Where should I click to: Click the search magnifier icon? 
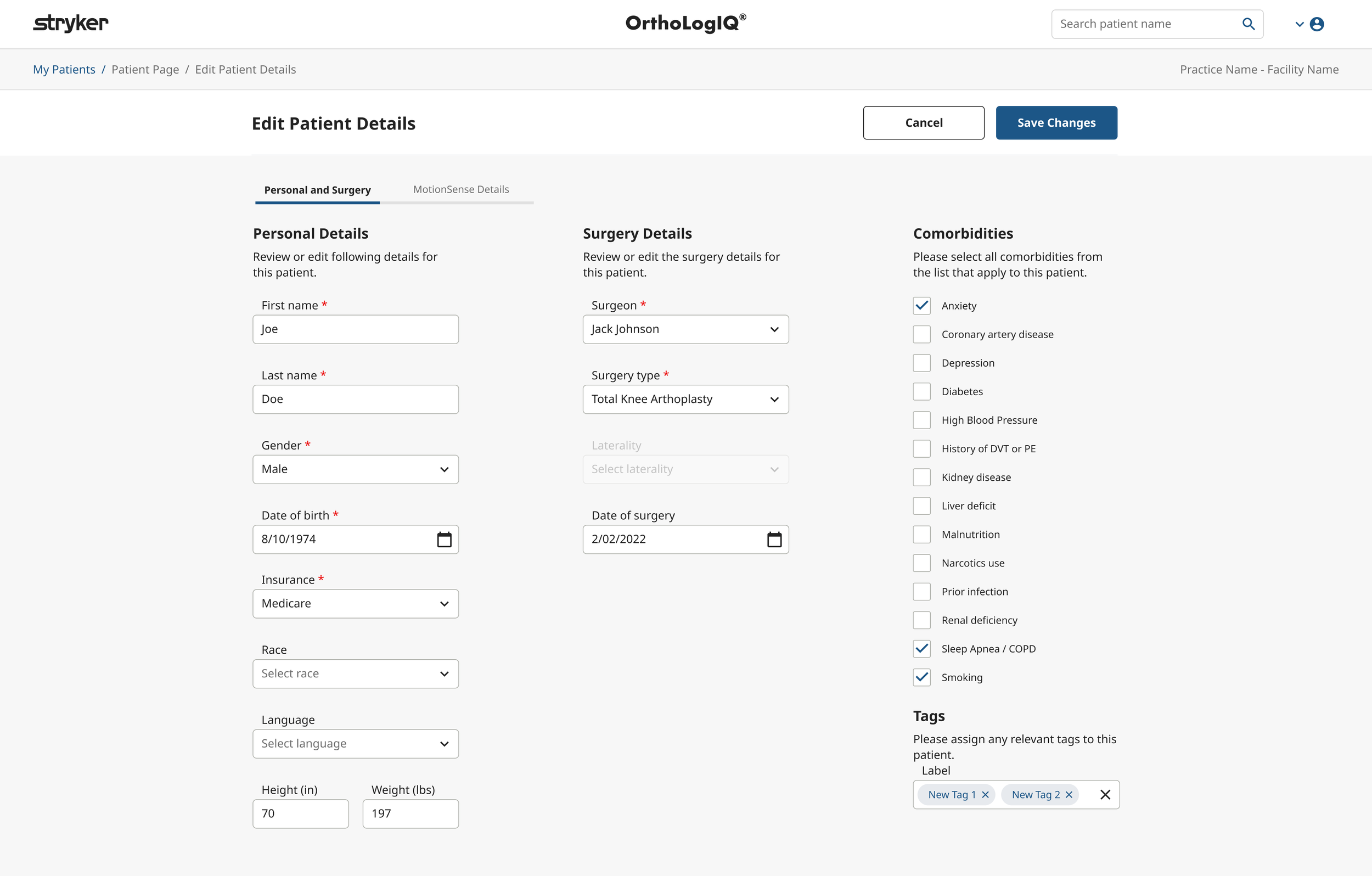(x=1248, y=24)
